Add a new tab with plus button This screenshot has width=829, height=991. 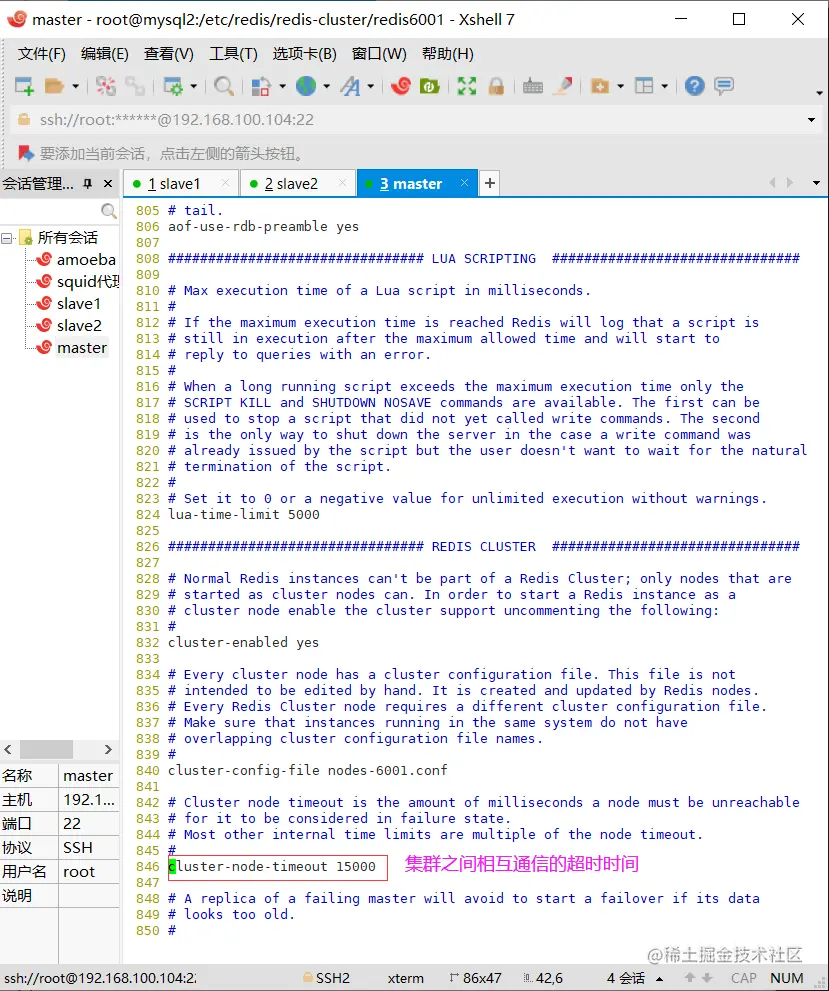[x=490, y=183]
